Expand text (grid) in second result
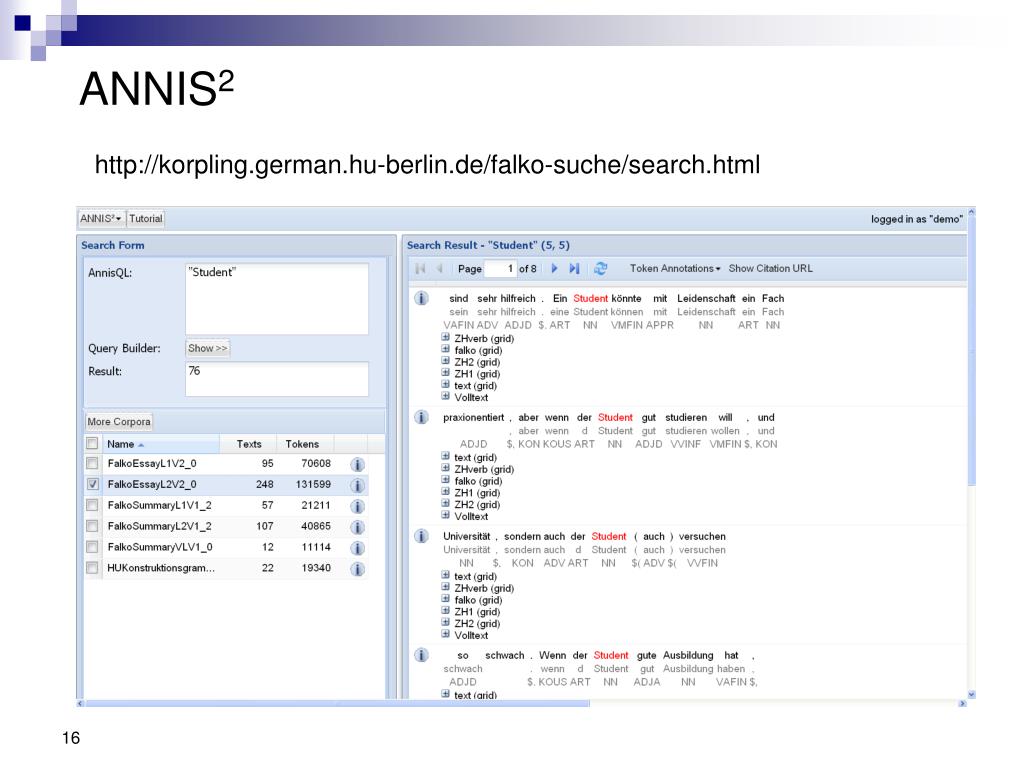 point(445,456)
